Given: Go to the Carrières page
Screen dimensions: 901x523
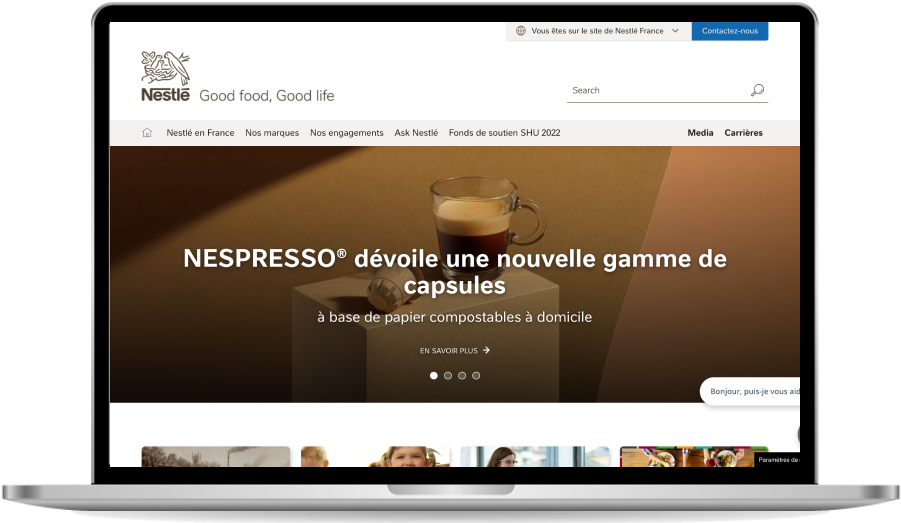Looking at the screenshot, I should coord(744,133).
